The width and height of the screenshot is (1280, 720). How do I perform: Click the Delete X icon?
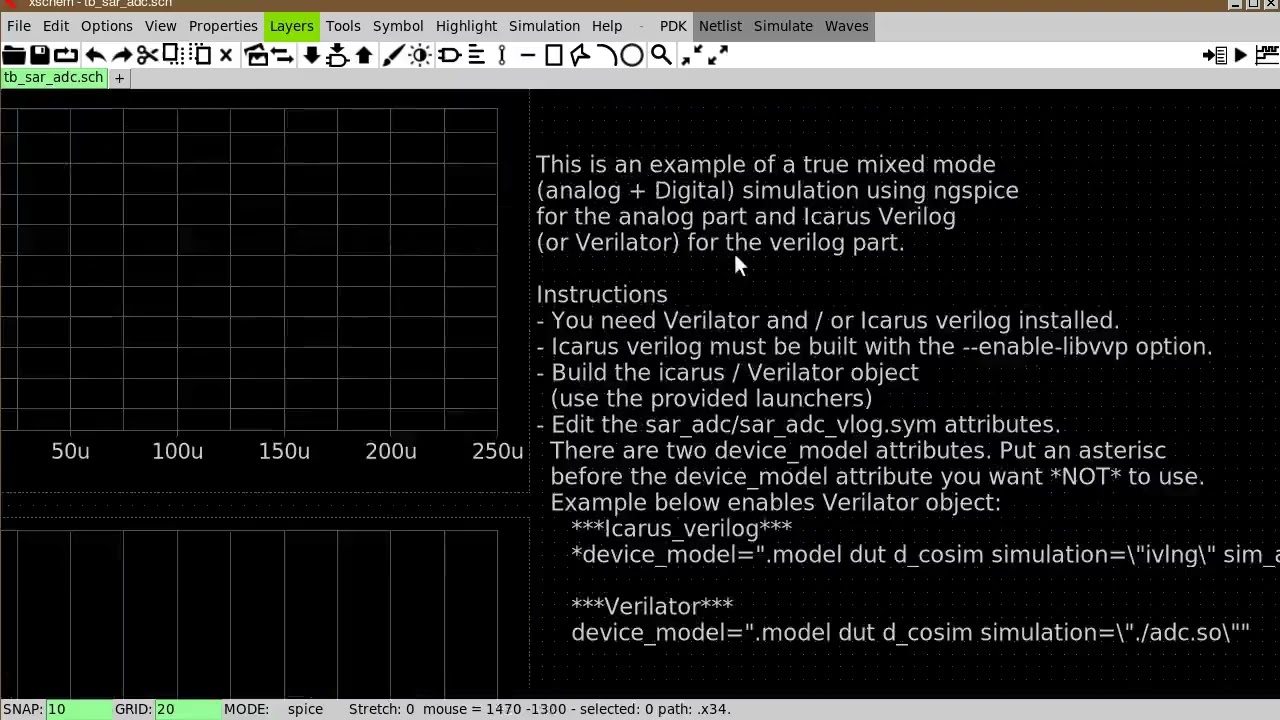click(x=226, y=55)
